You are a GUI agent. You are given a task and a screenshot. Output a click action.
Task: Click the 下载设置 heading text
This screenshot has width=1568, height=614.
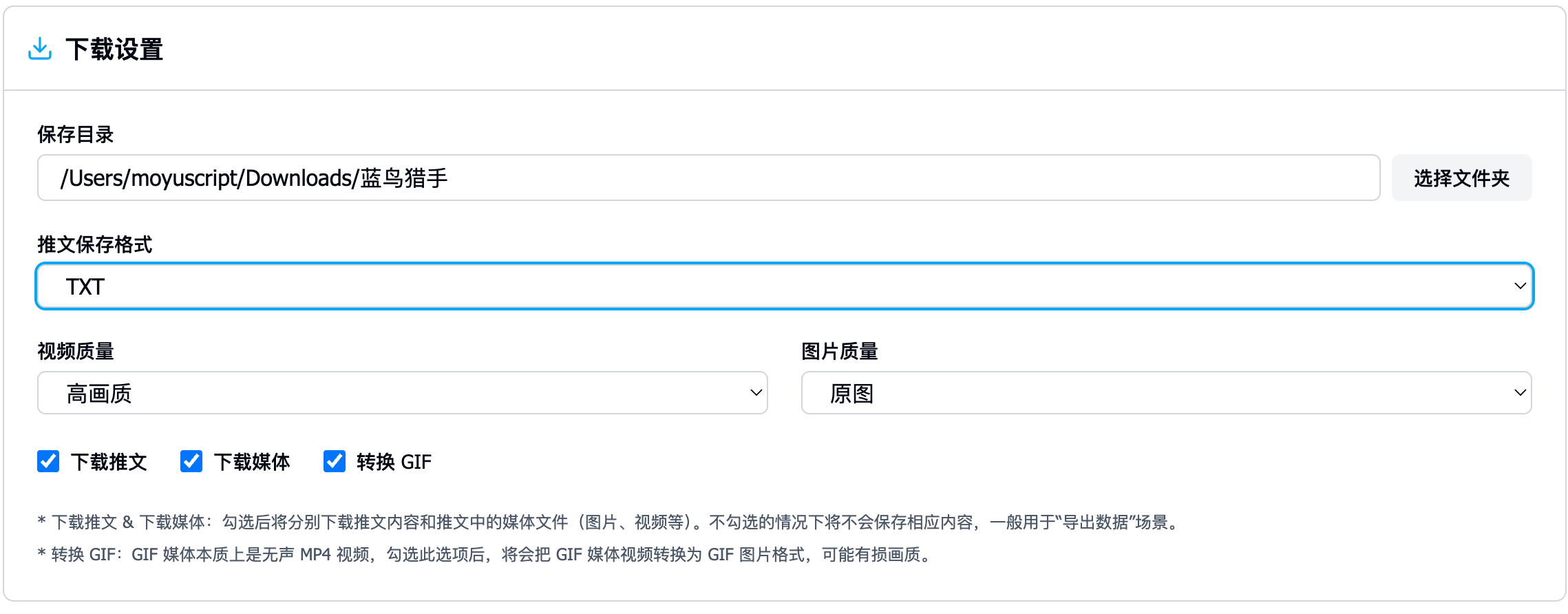point(114,50)
